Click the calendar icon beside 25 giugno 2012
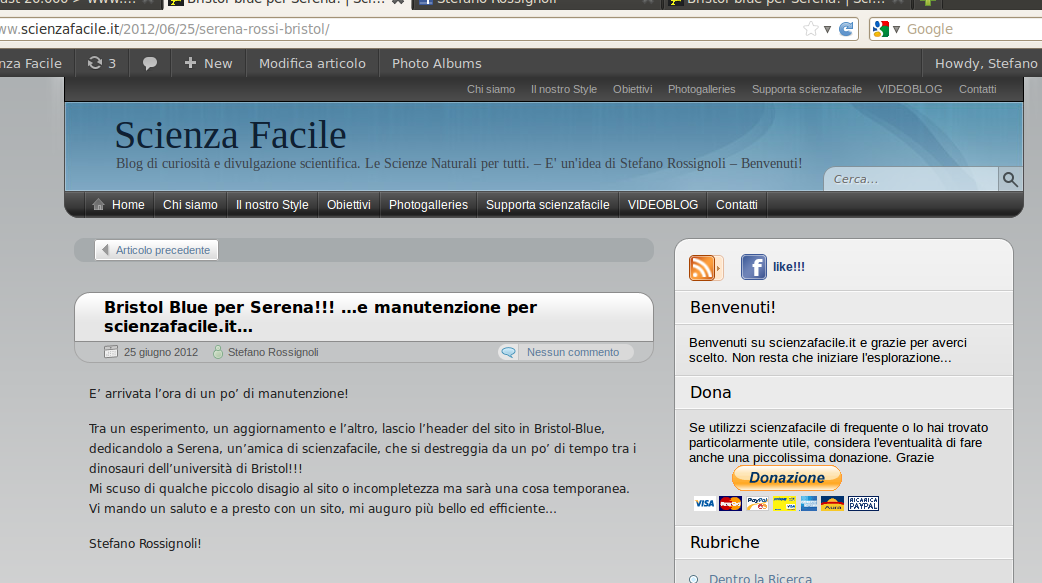The height and width of the screenshot is (583, 1042). coord(111,352)
